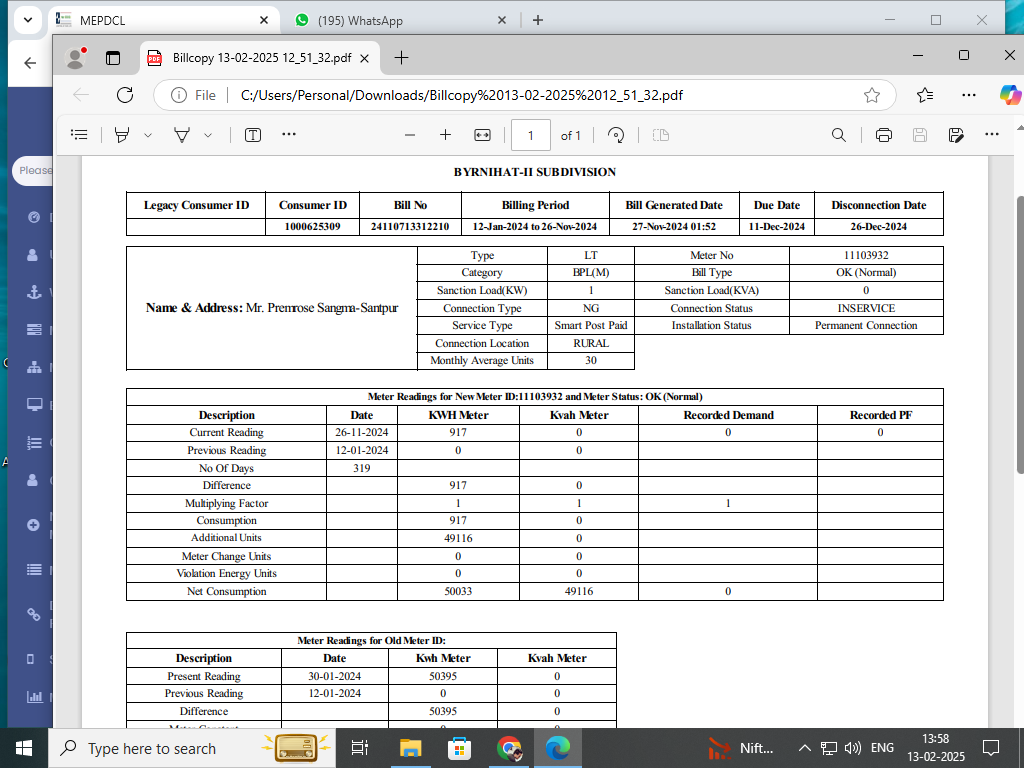The width and height of the screenshot is (1024, 768).
Task: Switch to the WhatsApp tab
Action: 400,20
